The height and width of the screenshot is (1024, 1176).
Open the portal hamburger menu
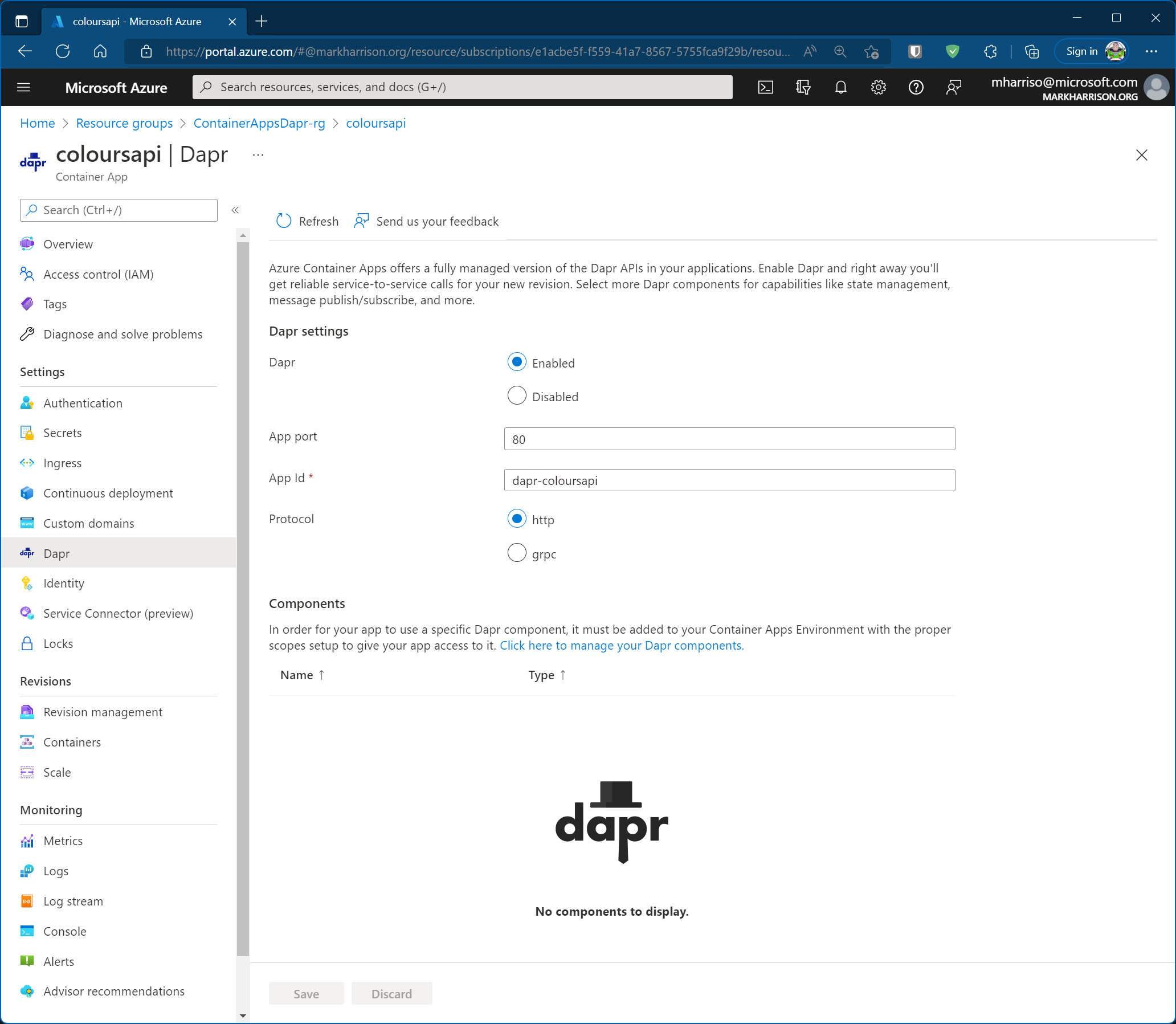[23, 87]
